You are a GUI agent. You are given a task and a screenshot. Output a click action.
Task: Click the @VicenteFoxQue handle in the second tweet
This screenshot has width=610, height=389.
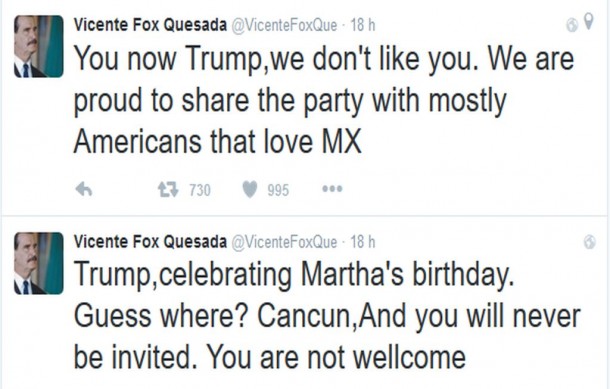click(x=284, y=242)
